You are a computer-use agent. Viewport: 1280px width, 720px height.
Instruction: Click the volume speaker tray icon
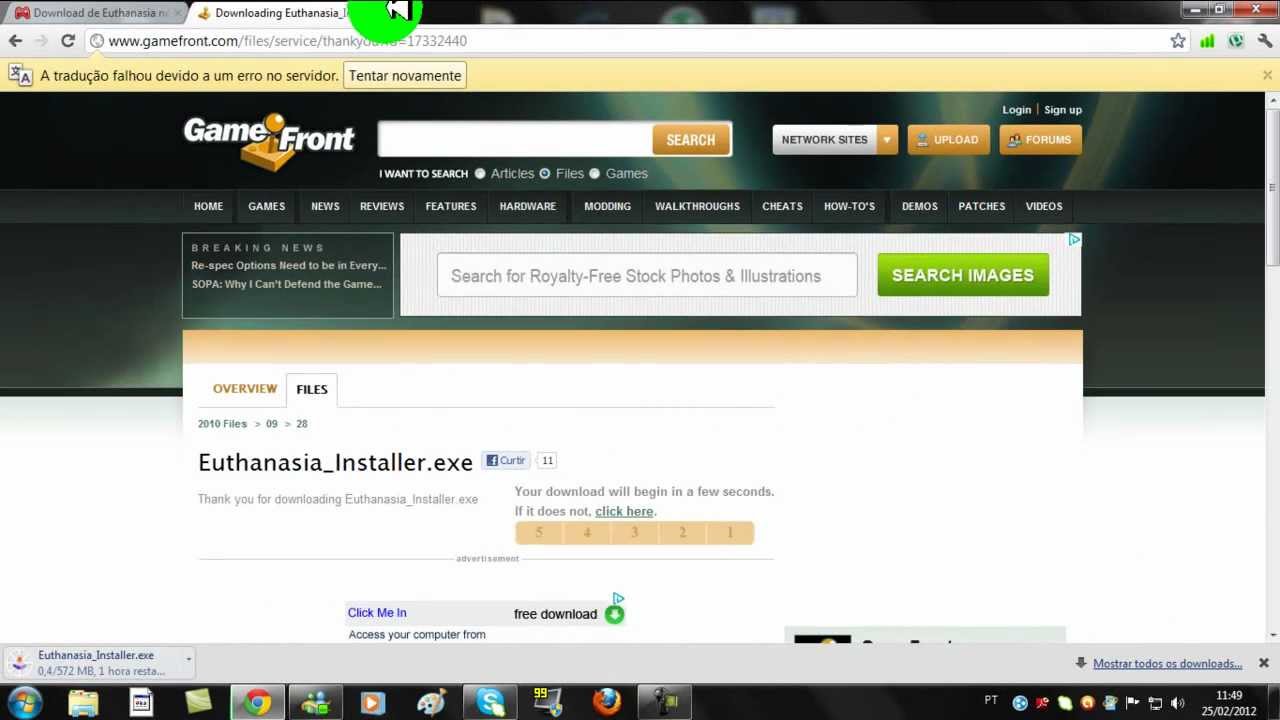1177,703
